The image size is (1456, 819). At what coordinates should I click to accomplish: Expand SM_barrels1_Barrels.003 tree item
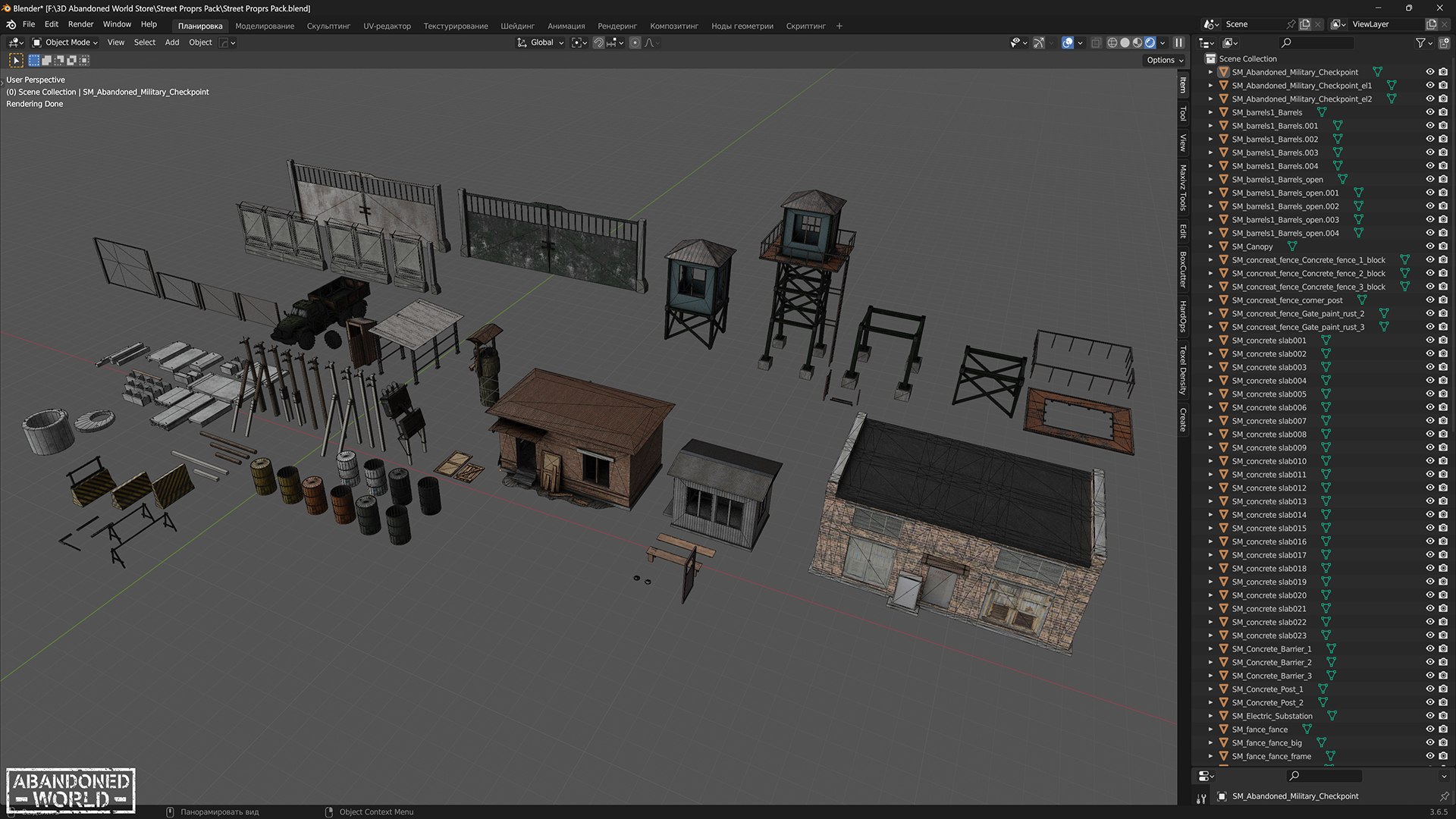pyautogui.click(x=1210, y=152)
